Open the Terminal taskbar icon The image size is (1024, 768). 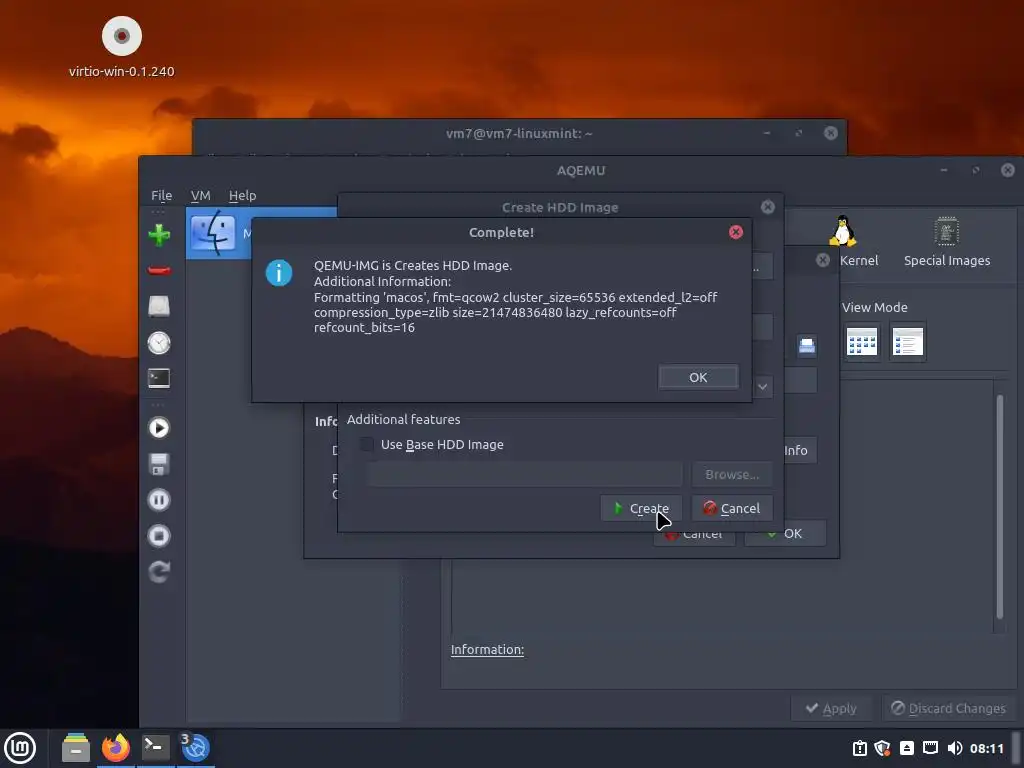pos(155,748)
